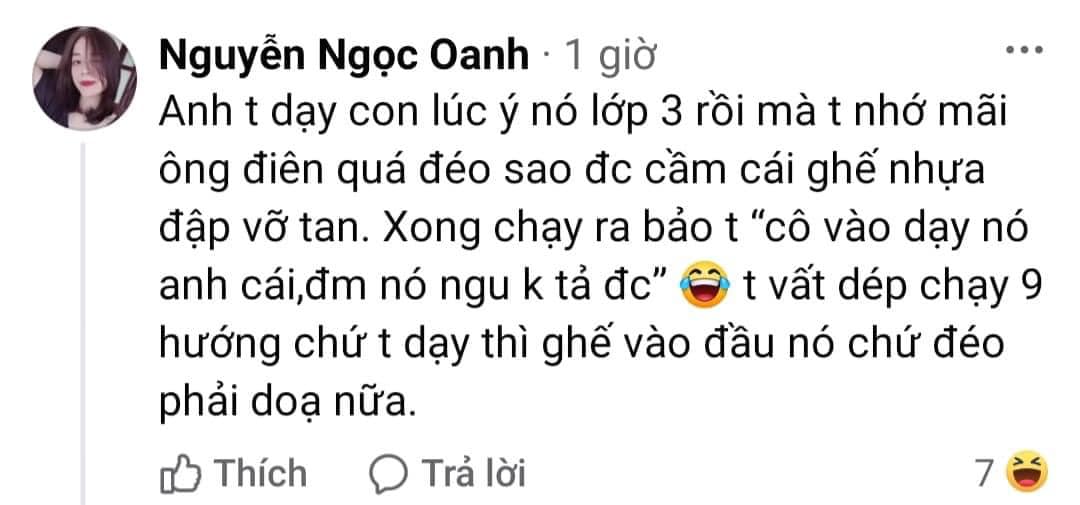Open the laughing reaction emoji list

(1027, 473)
